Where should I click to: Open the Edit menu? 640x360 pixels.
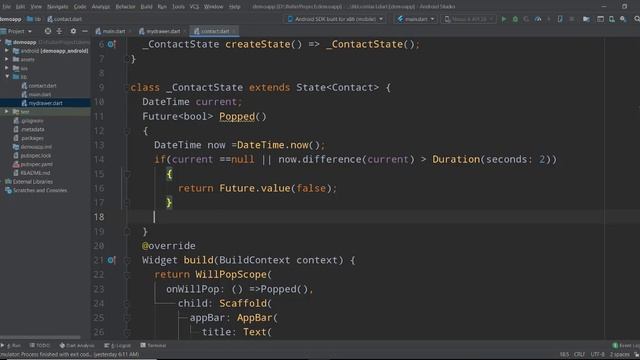pyautogui.click(x=20, y=7)
